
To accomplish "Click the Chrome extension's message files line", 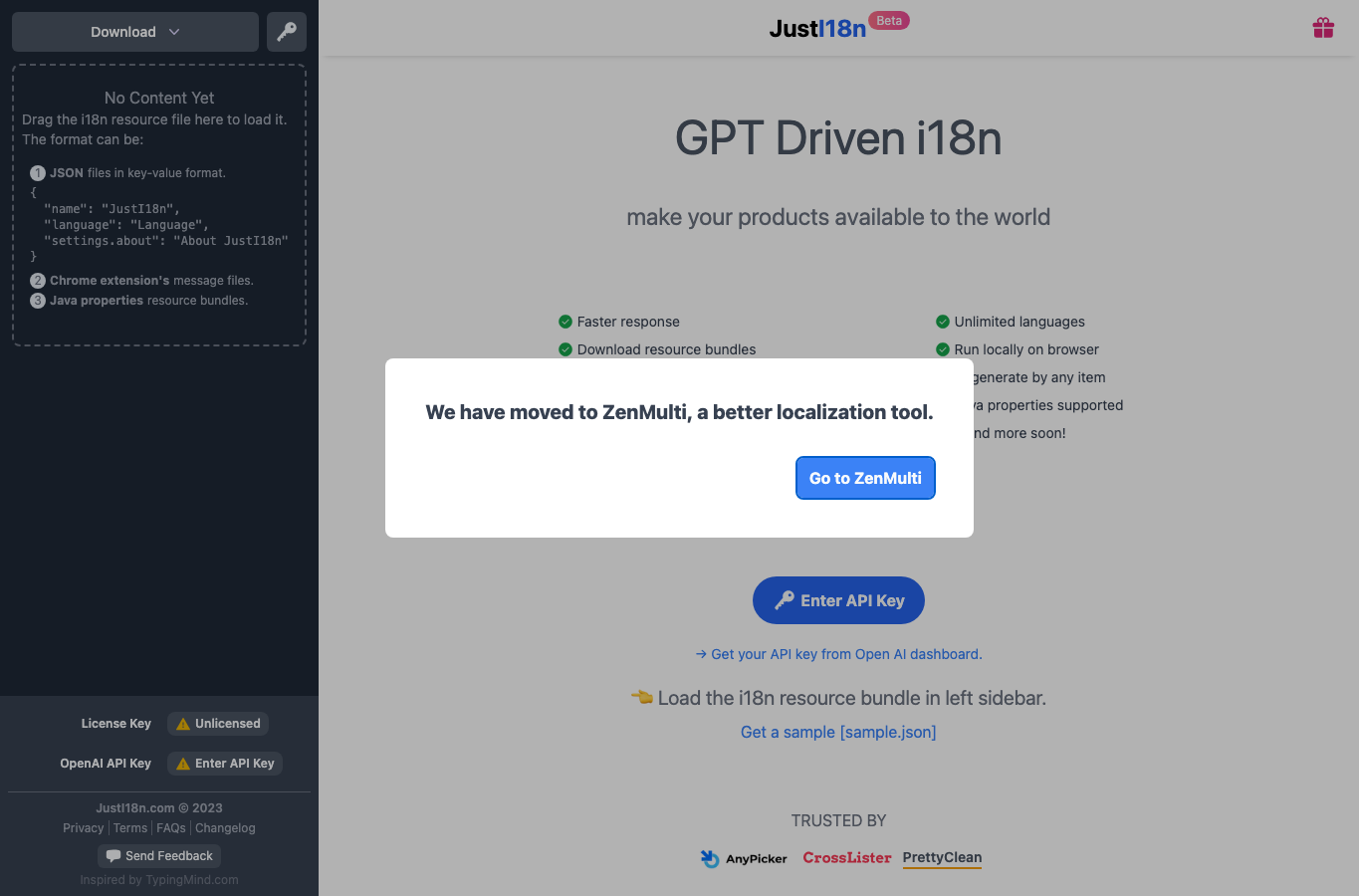I will tap(151, 281).
